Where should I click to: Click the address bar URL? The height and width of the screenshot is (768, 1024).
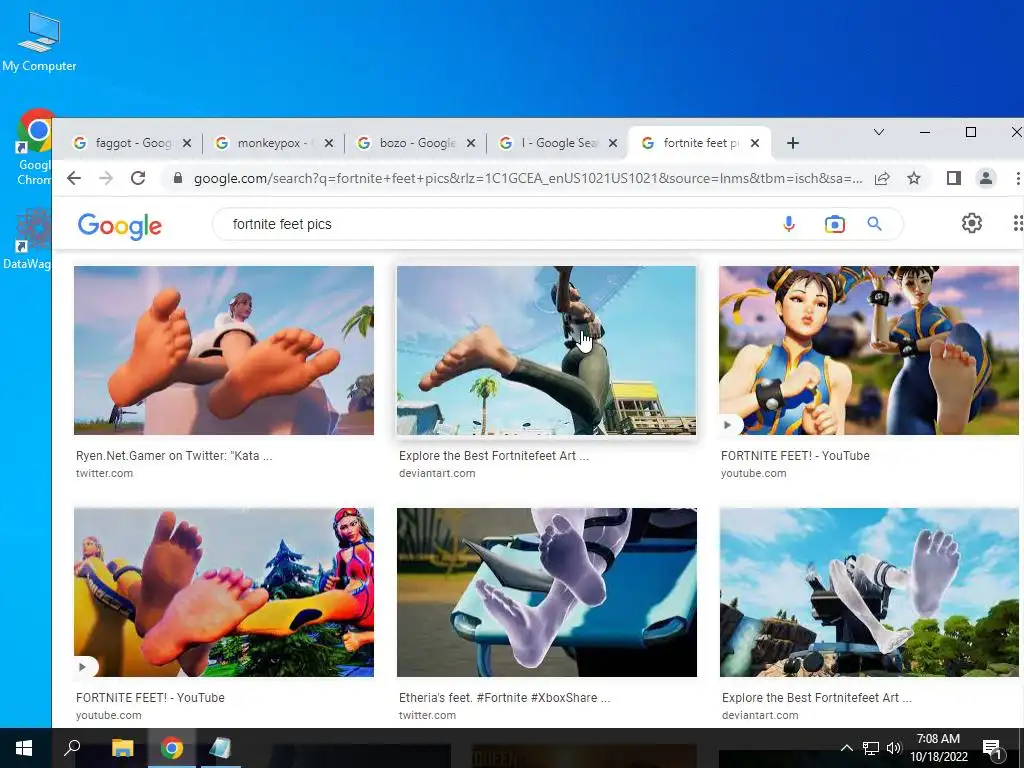528,178
